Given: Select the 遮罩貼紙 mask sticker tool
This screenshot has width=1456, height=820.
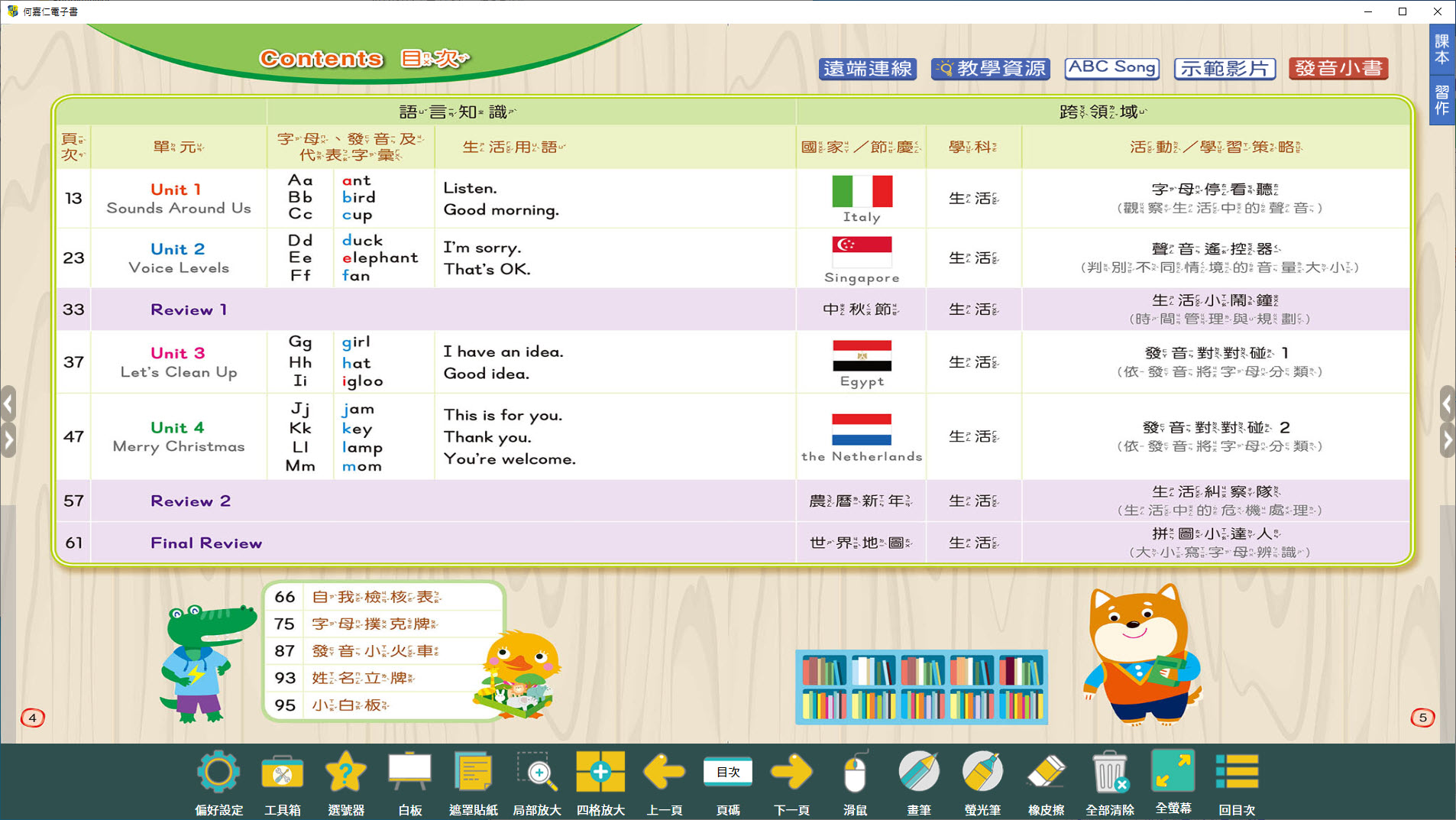Looking at the screenshot, I should [473, 773].
